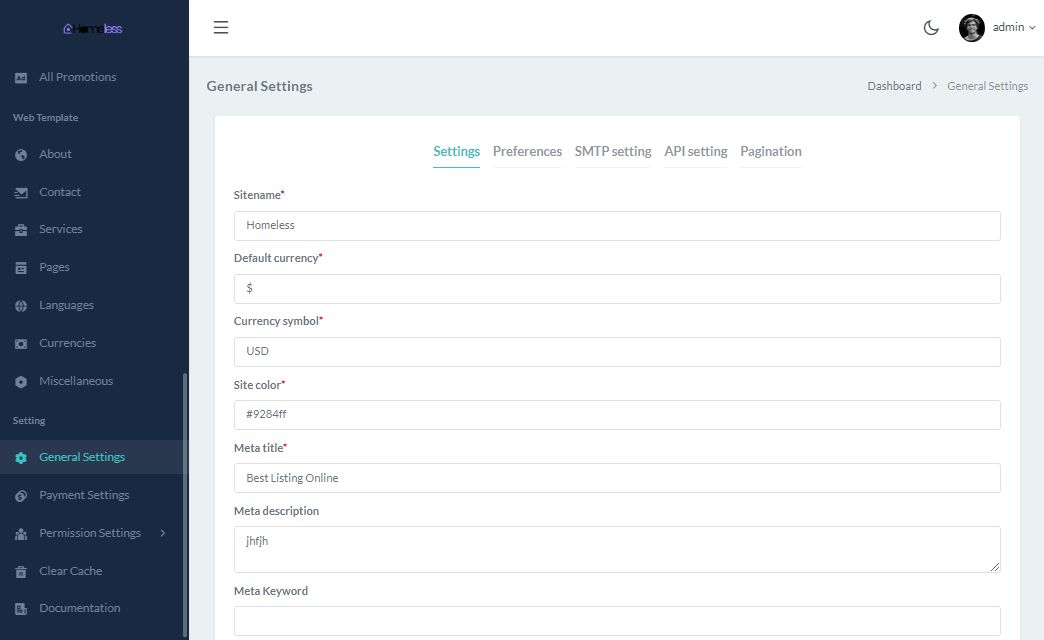Open the API setting tab
The width and height of the screenshot is (1044, 640).
pos(696,151)
